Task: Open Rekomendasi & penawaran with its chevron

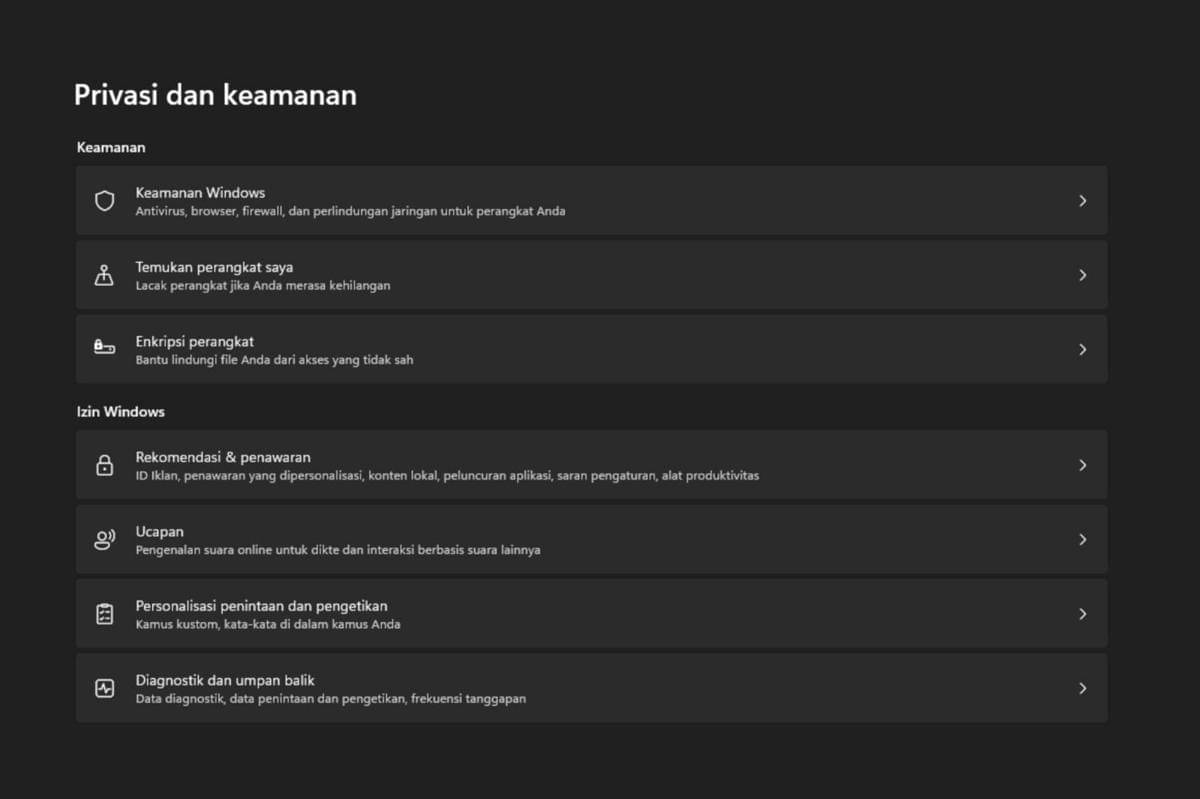Action: tap(1082, 465)
